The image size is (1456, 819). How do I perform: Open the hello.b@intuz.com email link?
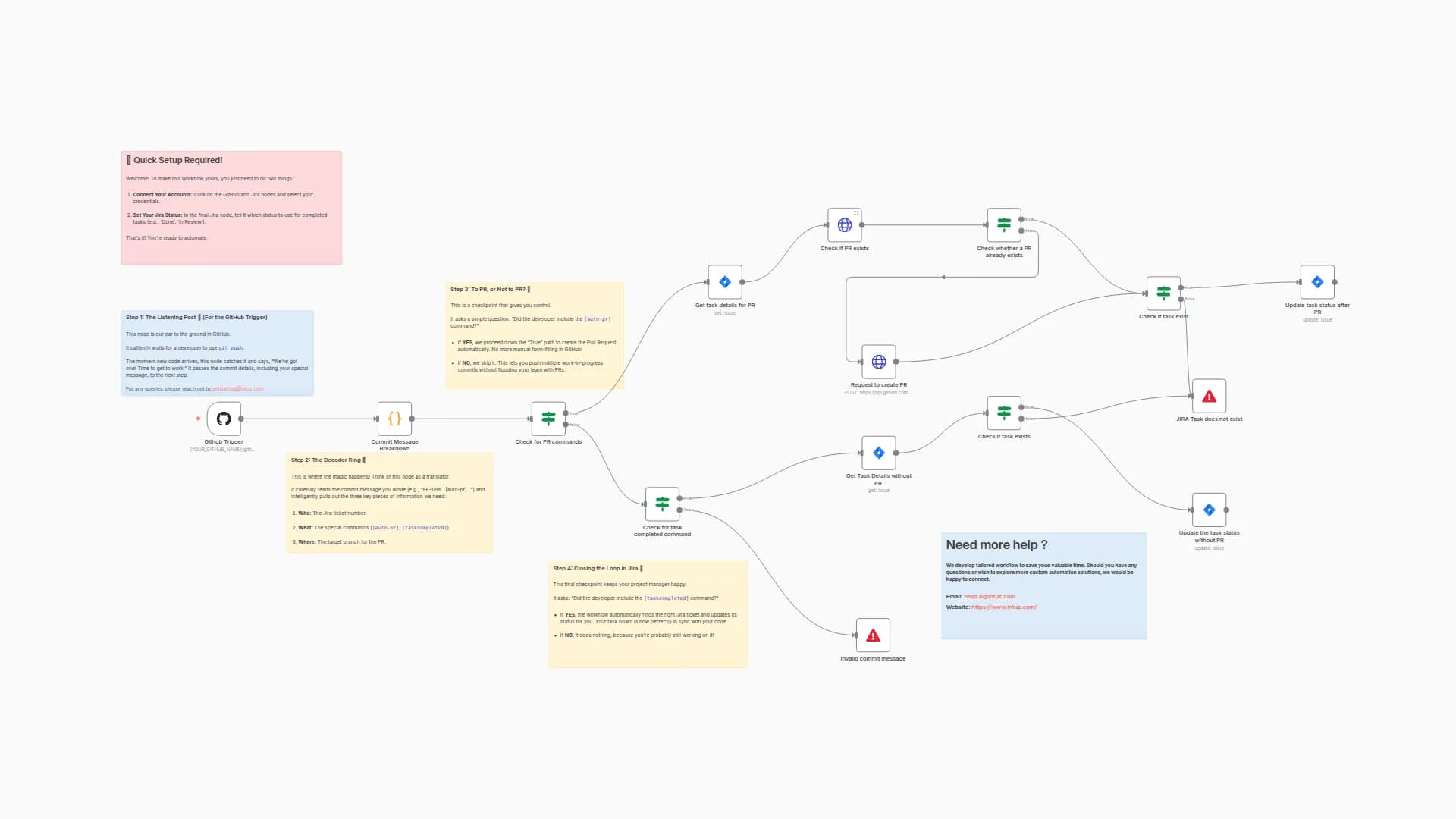988,596
